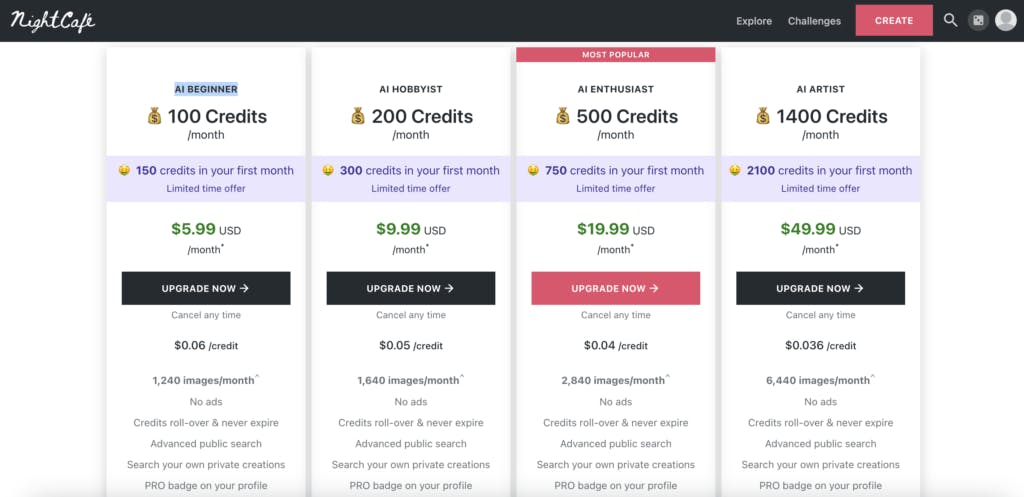Go to the Challenges page
The image size is (1024, 497).
(814, 21)
